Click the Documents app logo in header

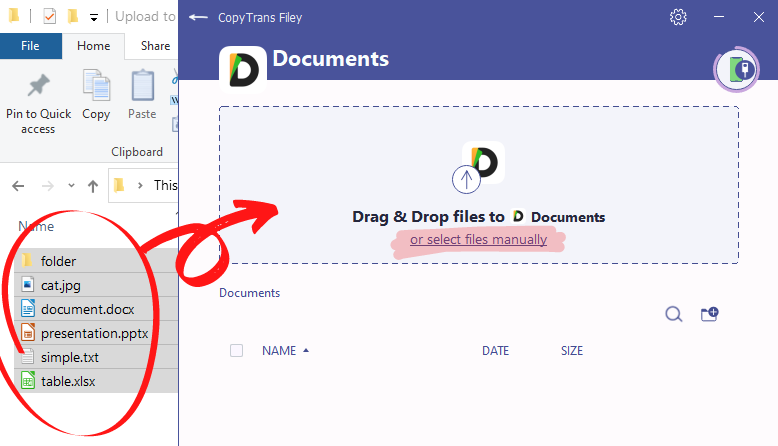click(x=243, y=70)
